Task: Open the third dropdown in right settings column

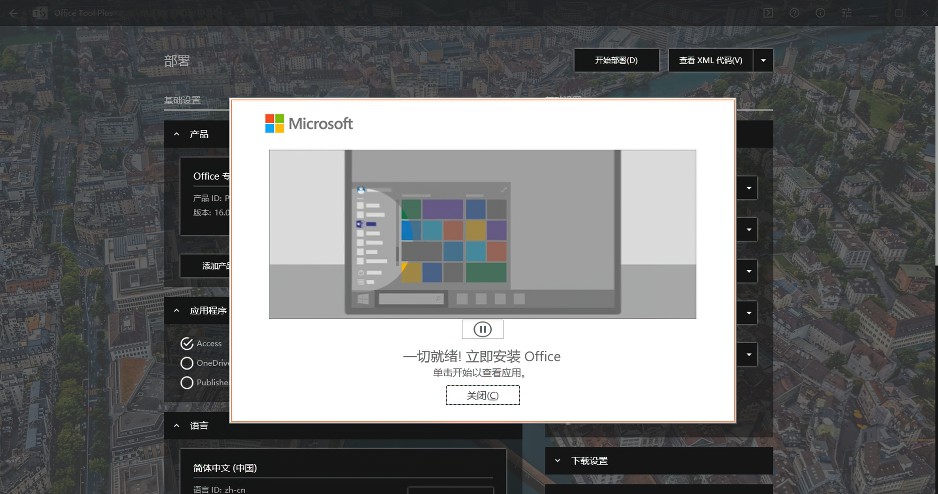Action: (748, 272)
